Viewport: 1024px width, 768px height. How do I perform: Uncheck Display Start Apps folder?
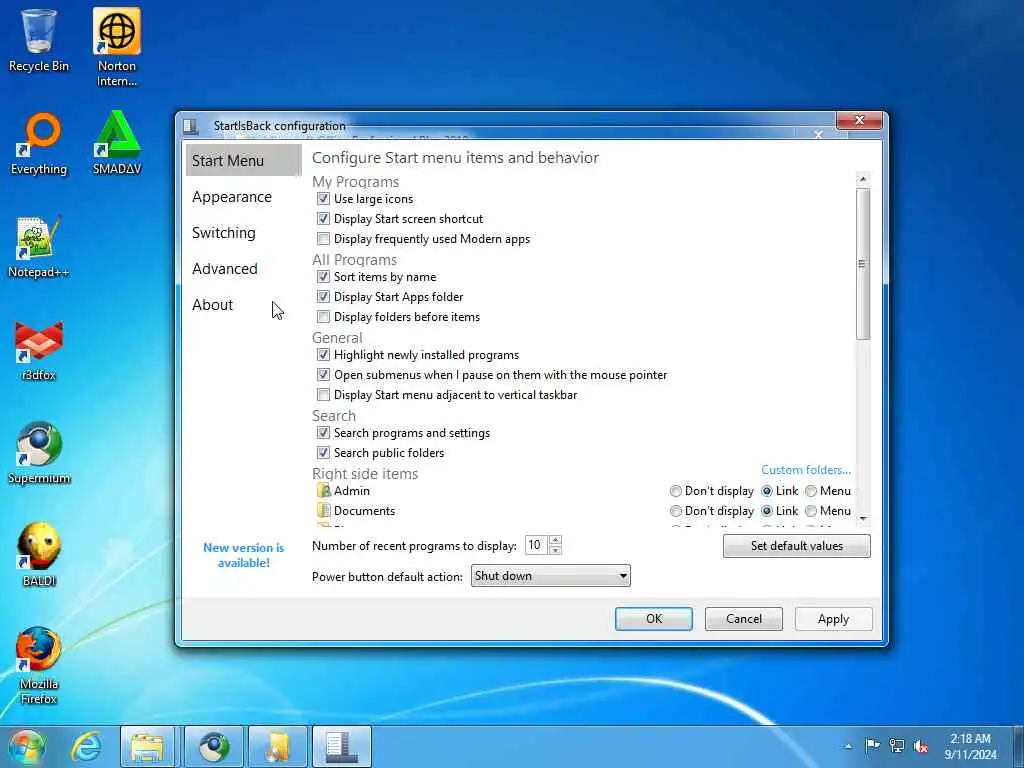[323, 297]
